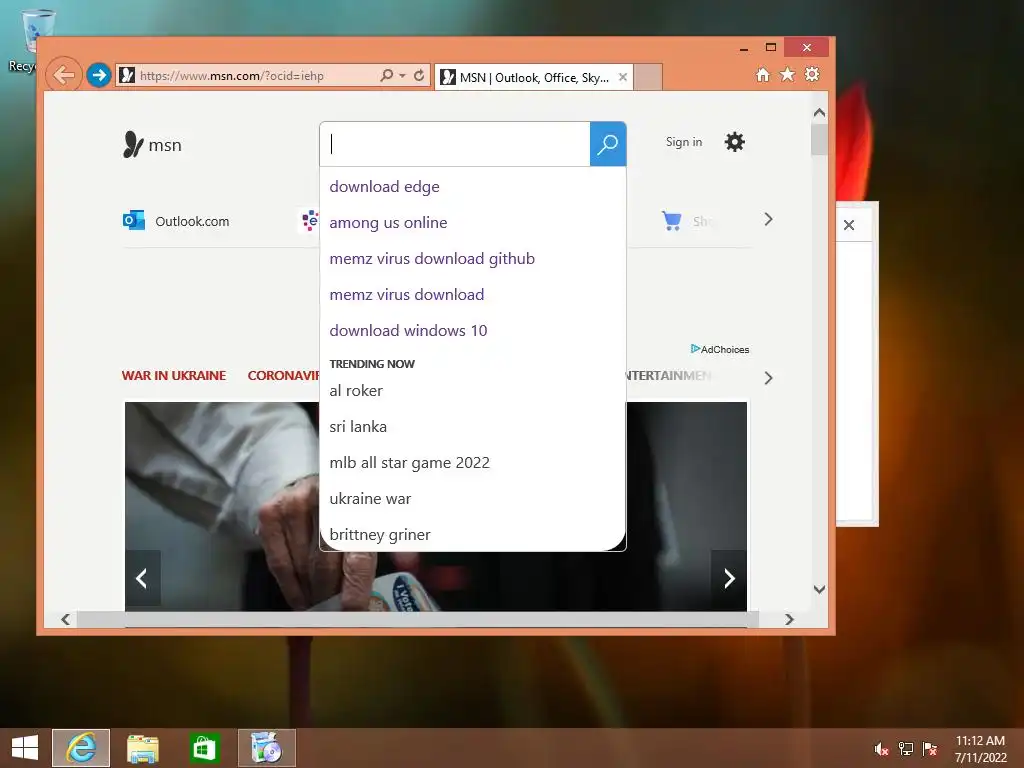The height and width of the screenshot is (768, 1024).
Task: Click the blue search magnifier button
Action: pyautogui.click(x=608, y=144)
